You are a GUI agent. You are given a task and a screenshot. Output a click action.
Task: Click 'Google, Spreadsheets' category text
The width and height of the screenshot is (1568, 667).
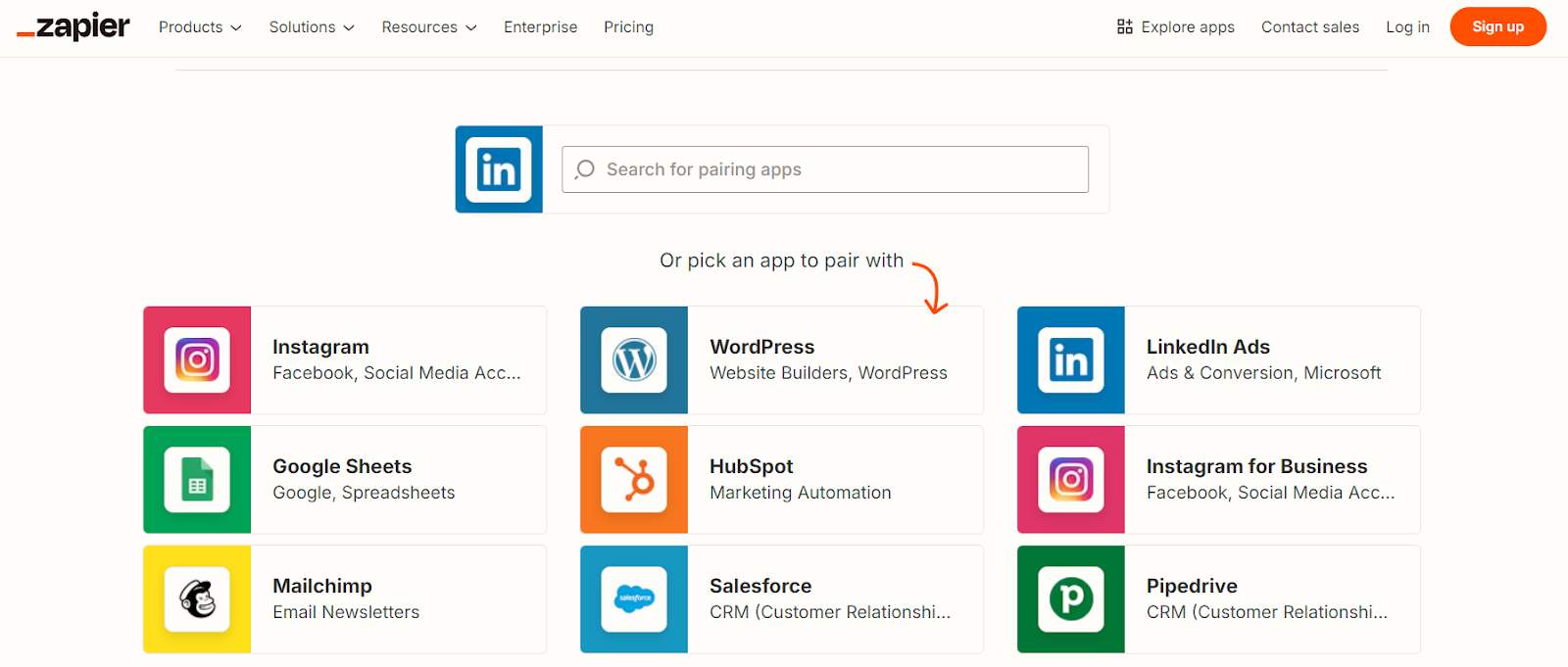pyautogui.click(x=364, y=493)
